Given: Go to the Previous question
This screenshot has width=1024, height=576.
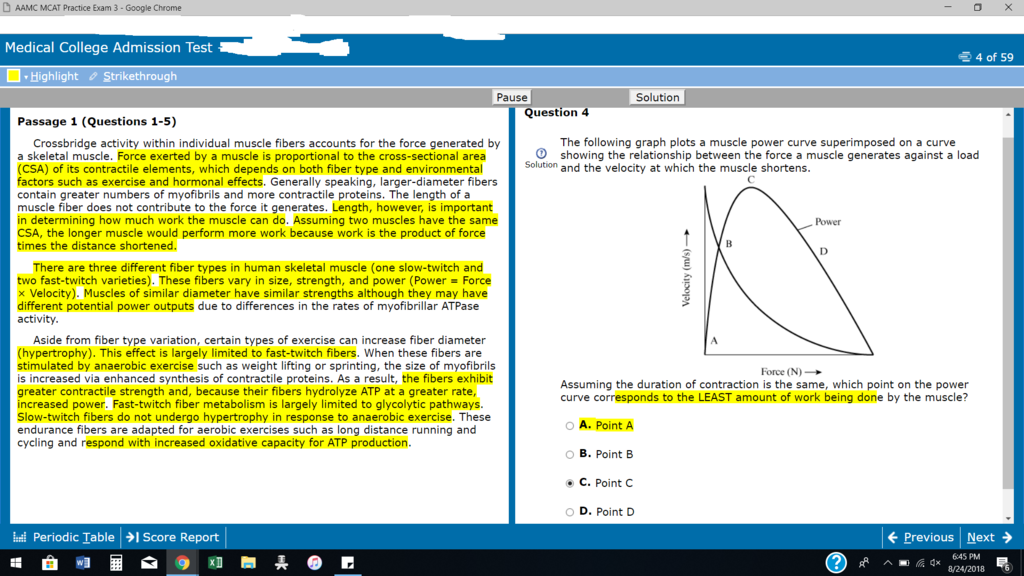Looking at the screenshot, I should [x=921, y=537].
